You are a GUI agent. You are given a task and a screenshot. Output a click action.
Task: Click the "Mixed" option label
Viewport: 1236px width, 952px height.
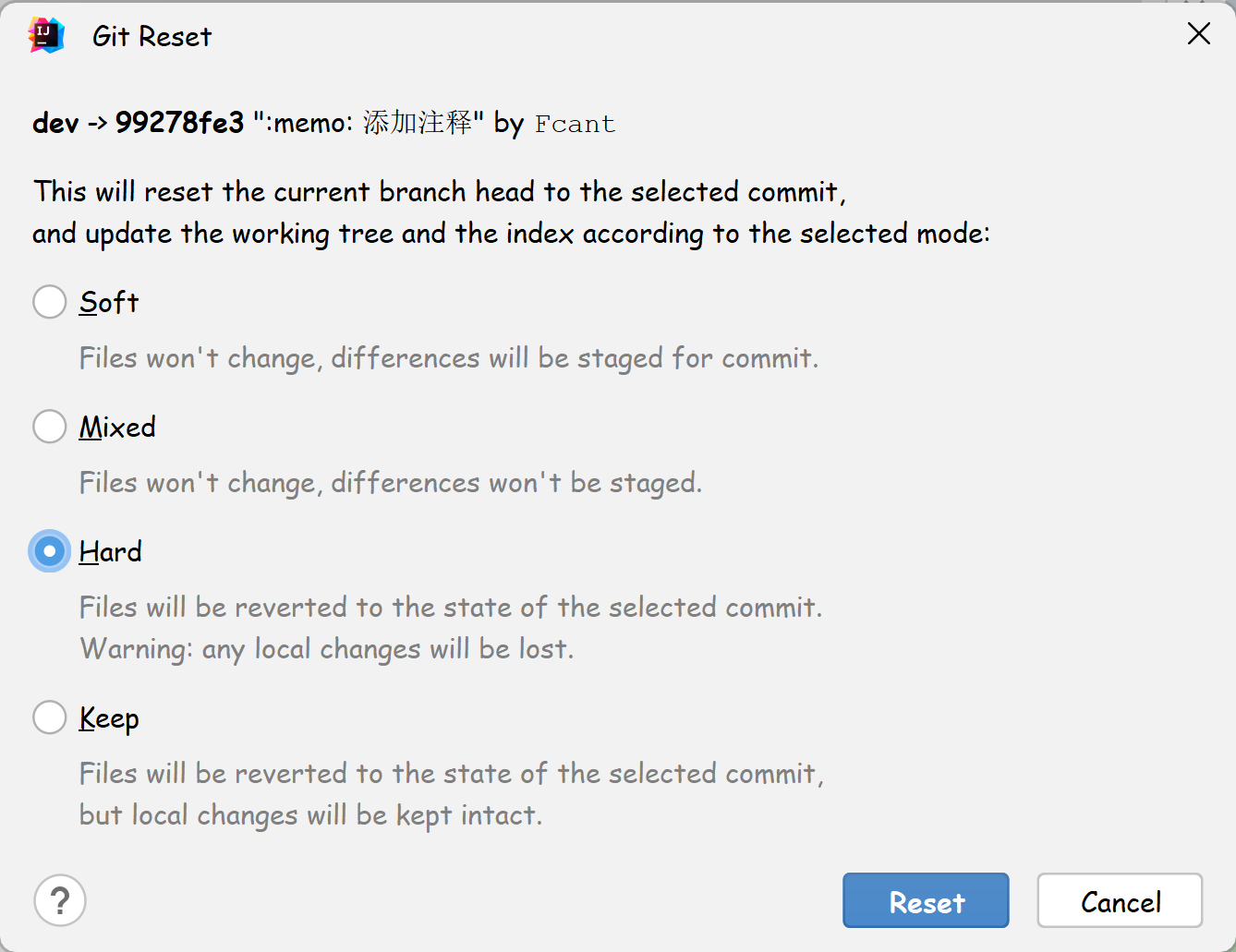coord(117,428)
